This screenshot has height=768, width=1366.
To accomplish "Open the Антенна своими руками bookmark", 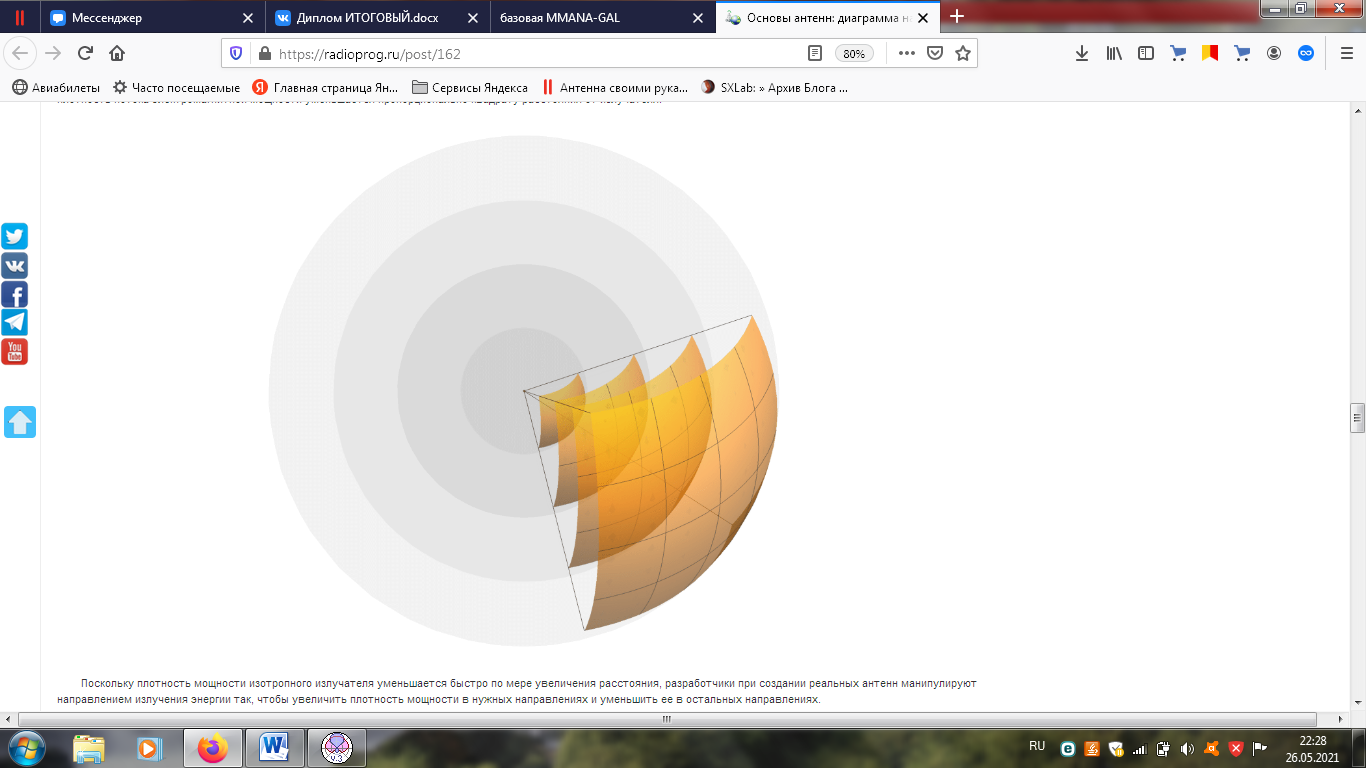I will coord(615,87).
